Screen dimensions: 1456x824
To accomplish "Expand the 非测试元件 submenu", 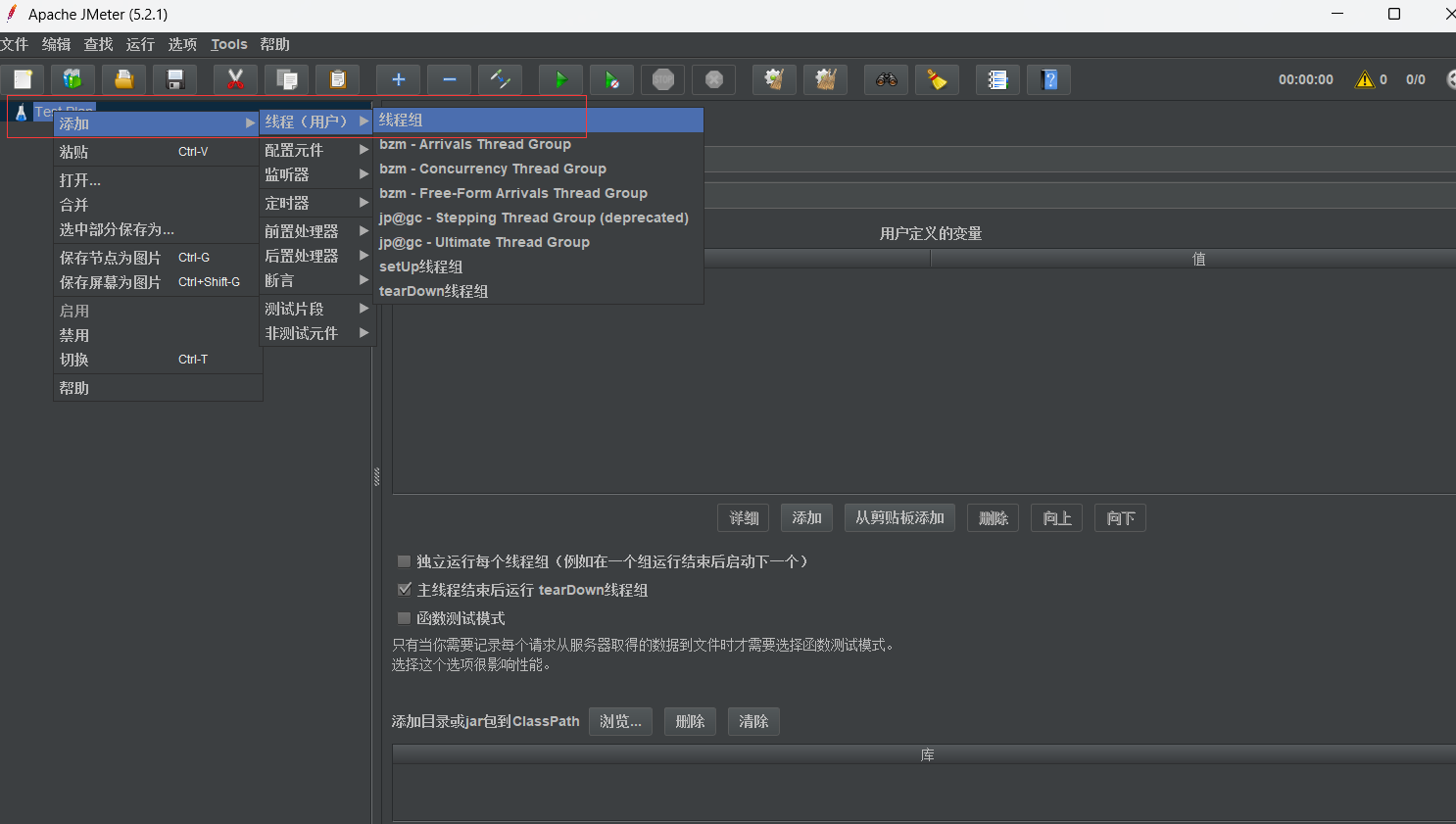I will coord(316,333).
